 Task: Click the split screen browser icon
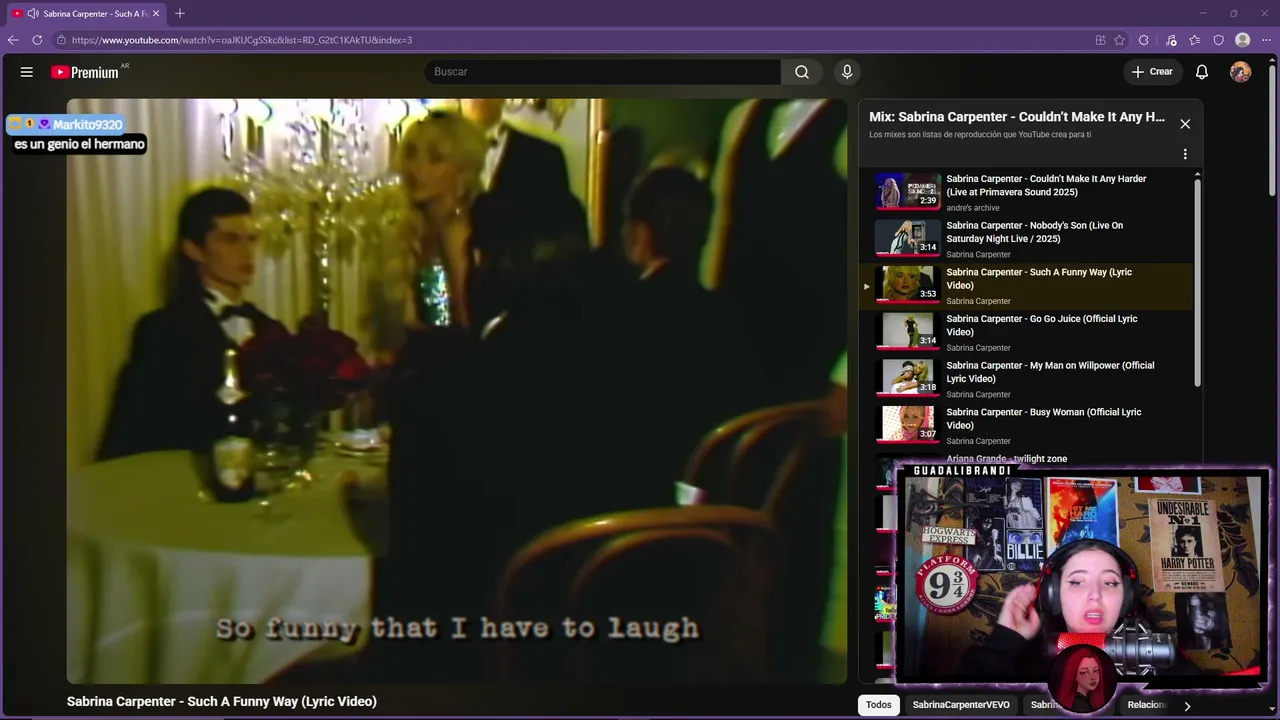tap(1100, 40)
